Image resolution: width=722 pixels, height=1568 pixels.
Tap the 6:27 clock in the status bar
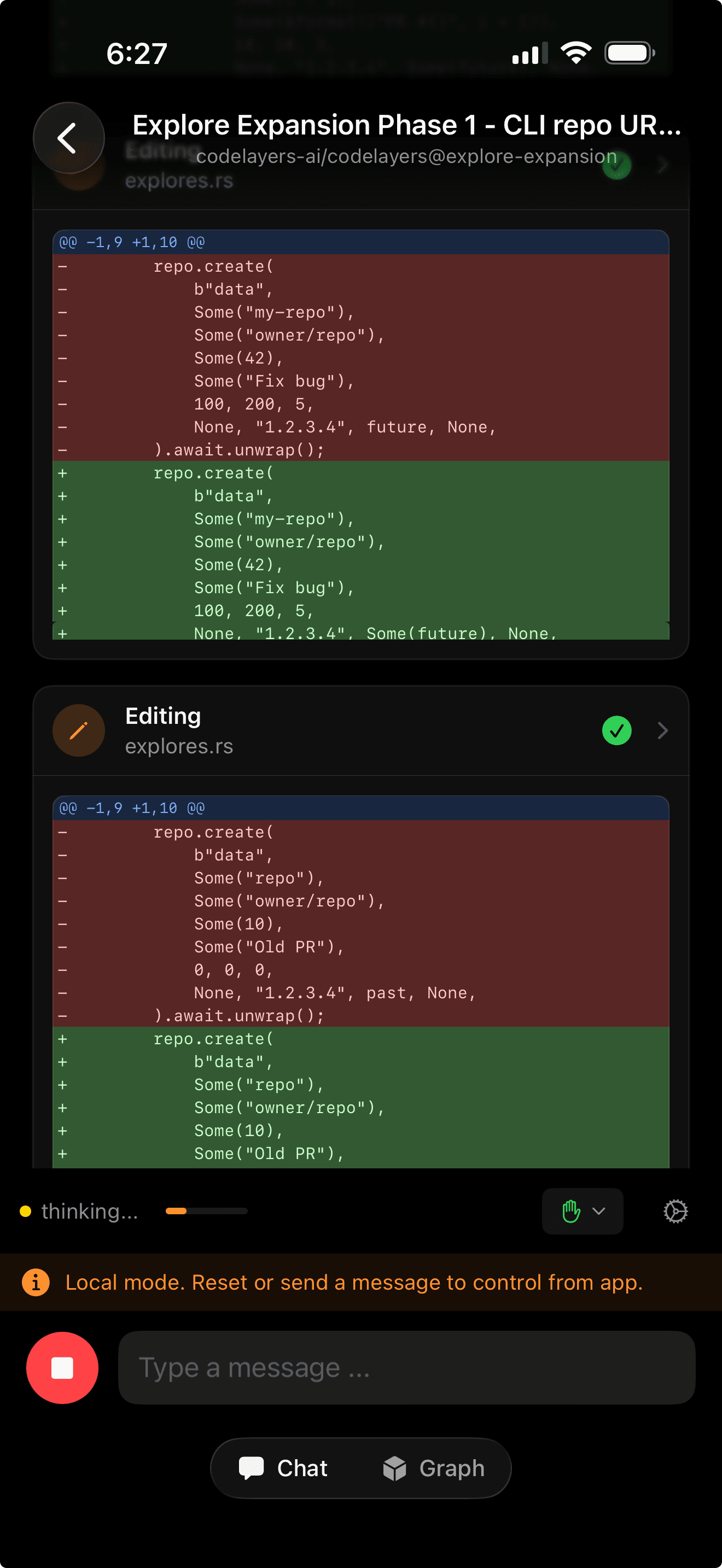click(x=136, y=54)
